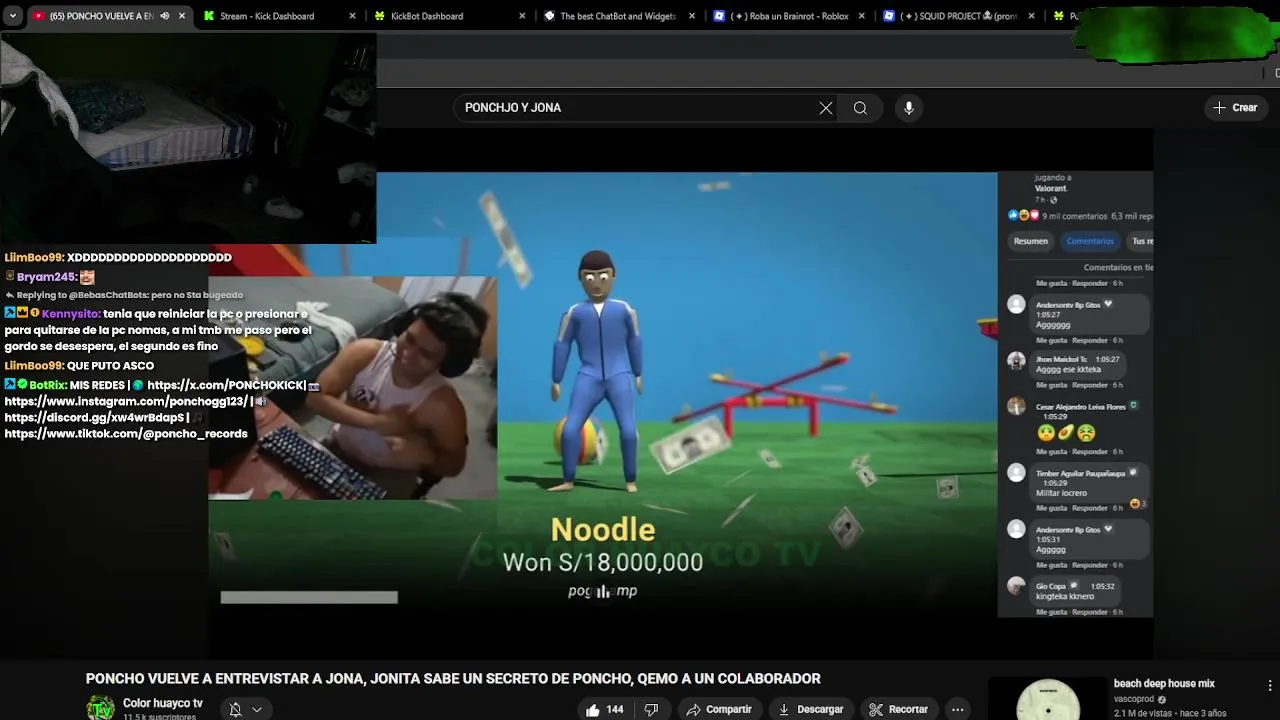Click the Jhon Maickol Tc comment avatar
Viewport: 1280px width, 720px height.
[x=1016, y=361]
